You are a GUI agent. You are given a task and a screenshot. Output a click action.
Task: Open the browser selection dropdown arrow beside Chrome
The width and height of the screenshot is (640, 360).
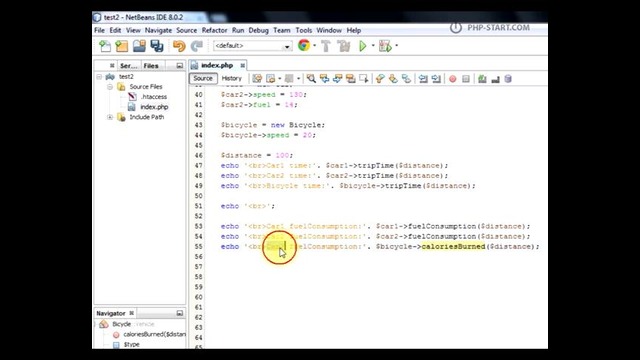314,46
